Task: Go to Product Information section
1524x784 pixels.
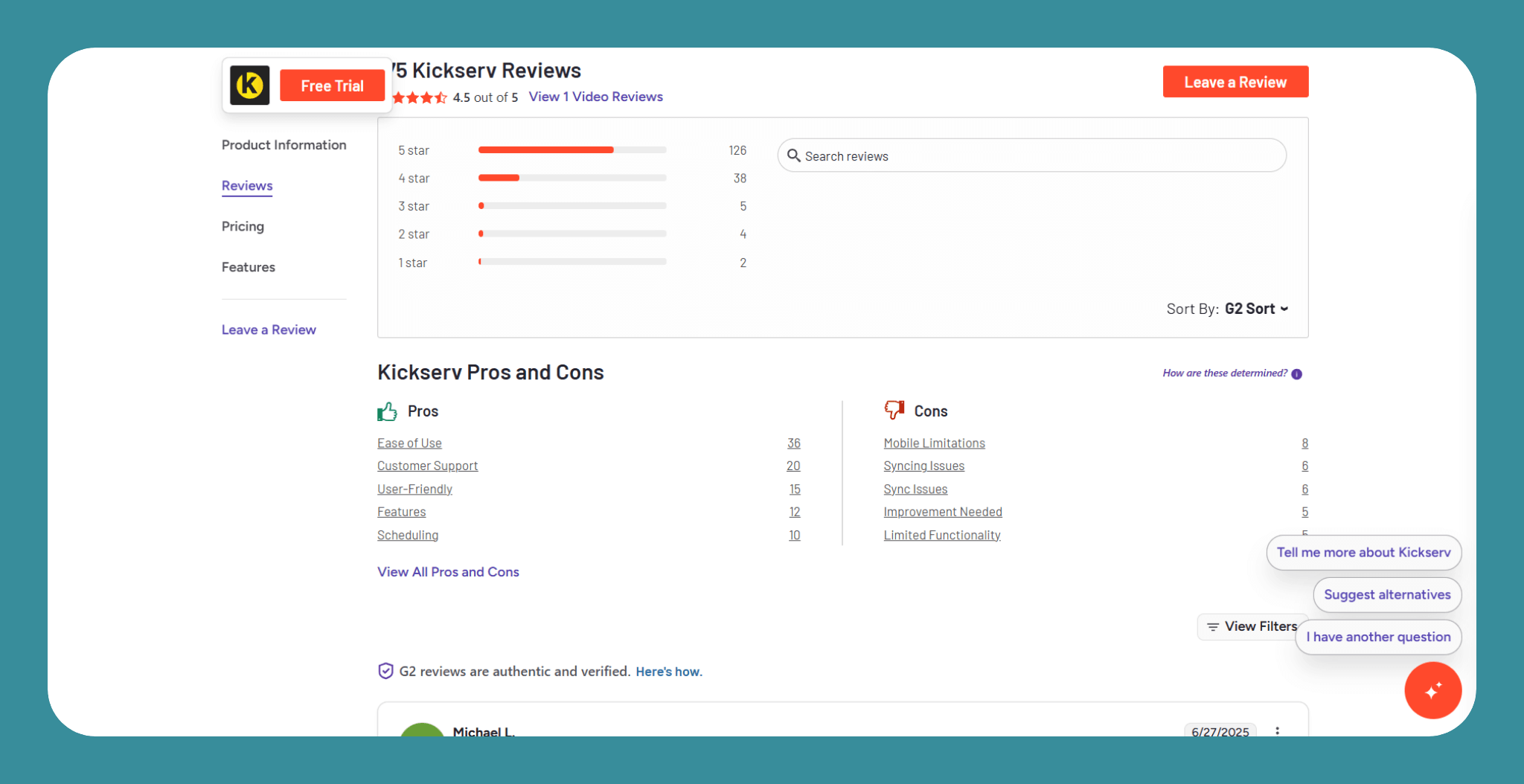Action: coord(284,145)
